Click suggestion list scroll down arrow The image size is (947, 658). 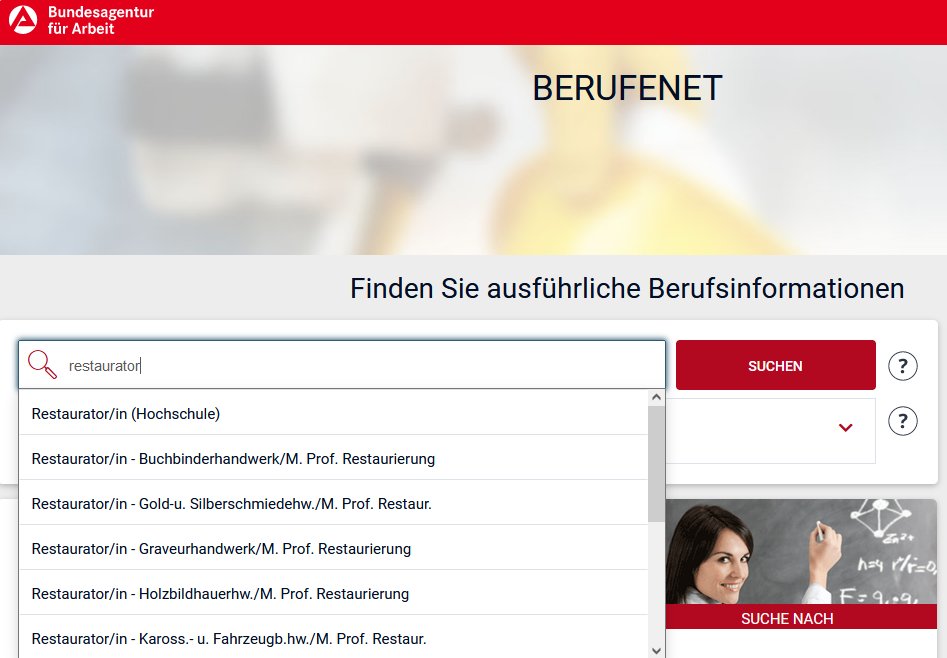coord(656,650)
